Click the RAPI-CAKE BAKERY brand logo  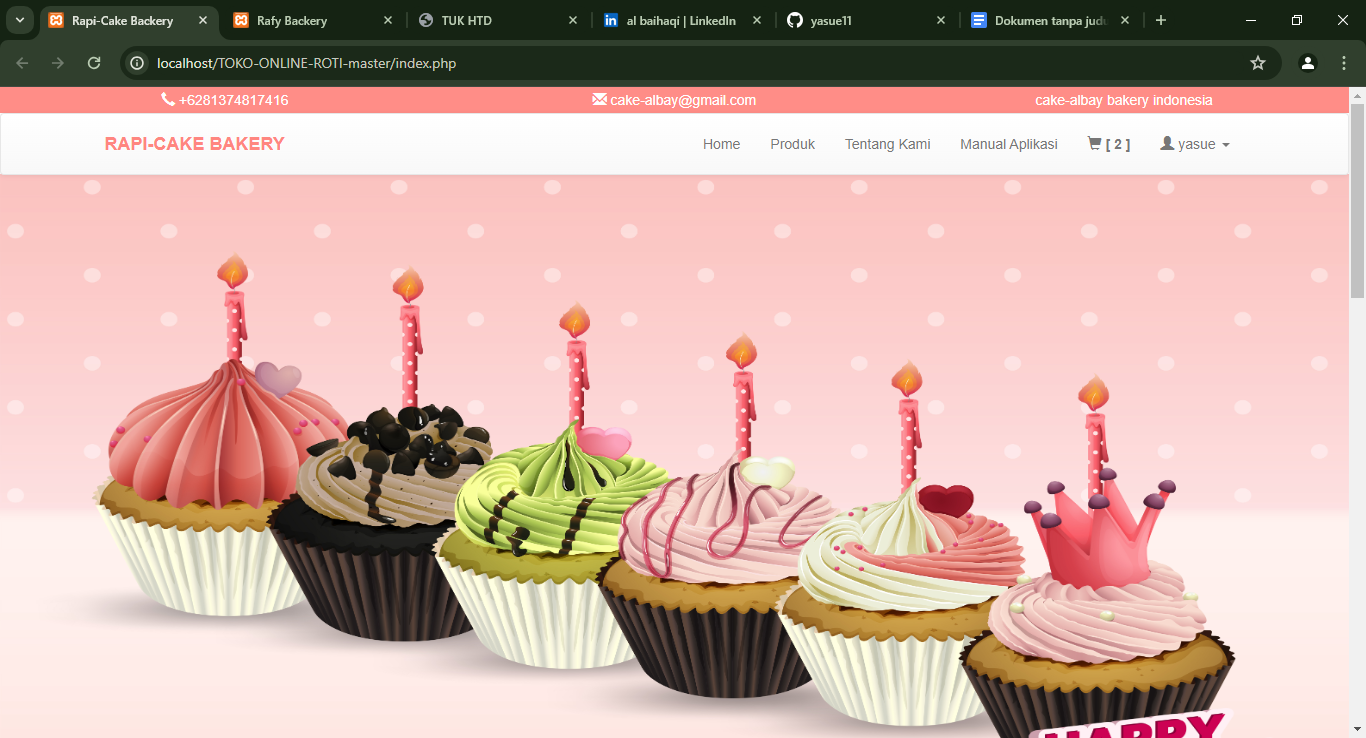[x=195, y=144]
